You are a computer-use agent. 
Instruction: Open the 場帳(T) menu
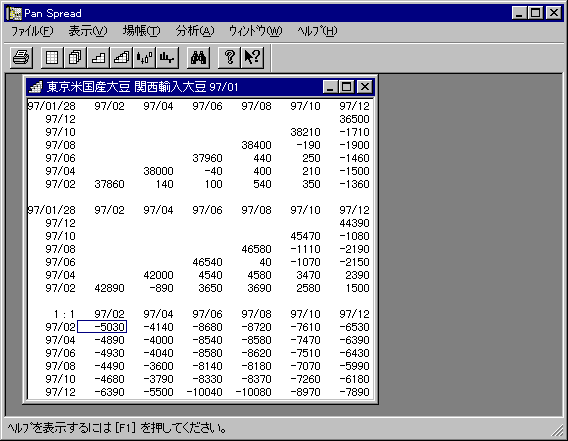[141, 31]
